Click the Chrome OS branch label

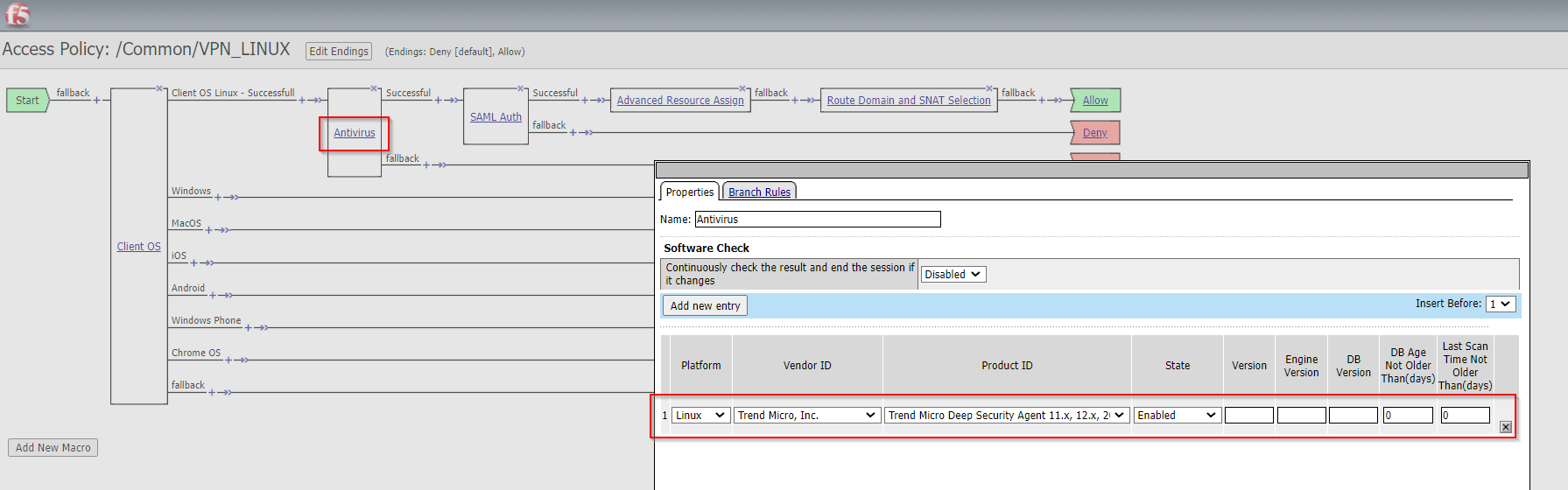click(x=196, y=353)
